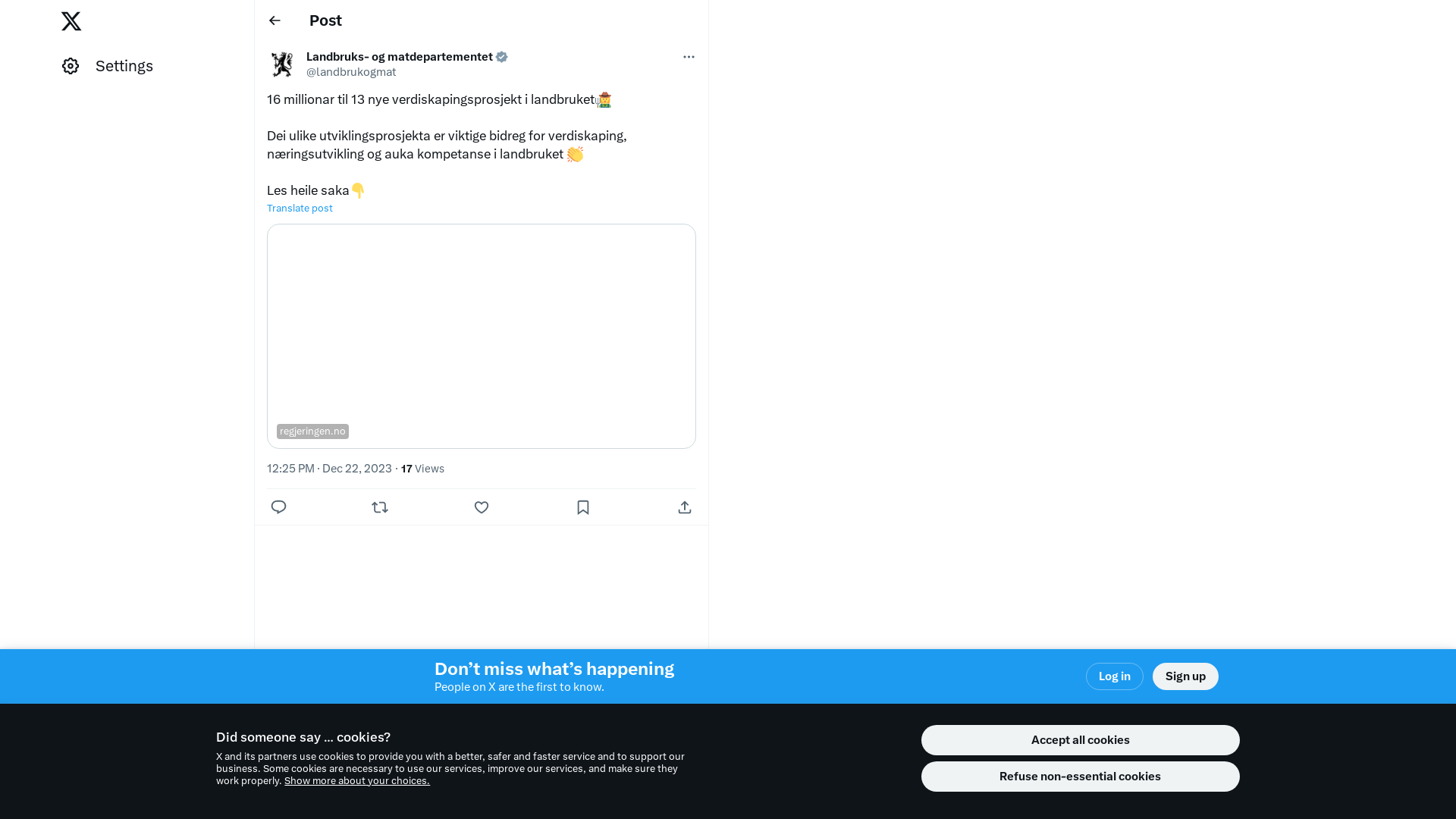
Task: Open the @landbrukogmat handle
Action: tap(351, 72)
